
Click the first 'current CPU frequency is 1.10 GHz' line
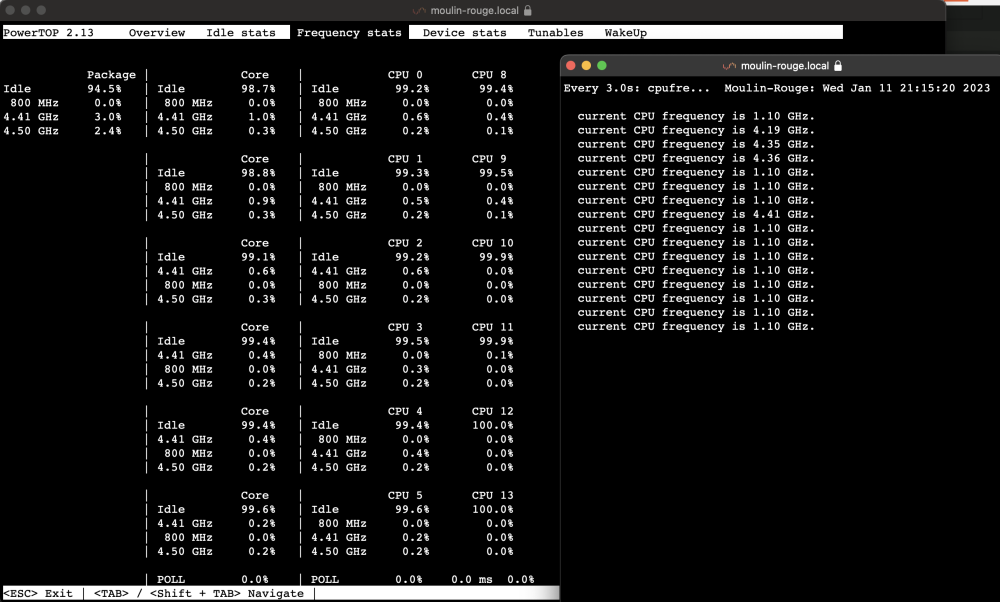point(696,116)
